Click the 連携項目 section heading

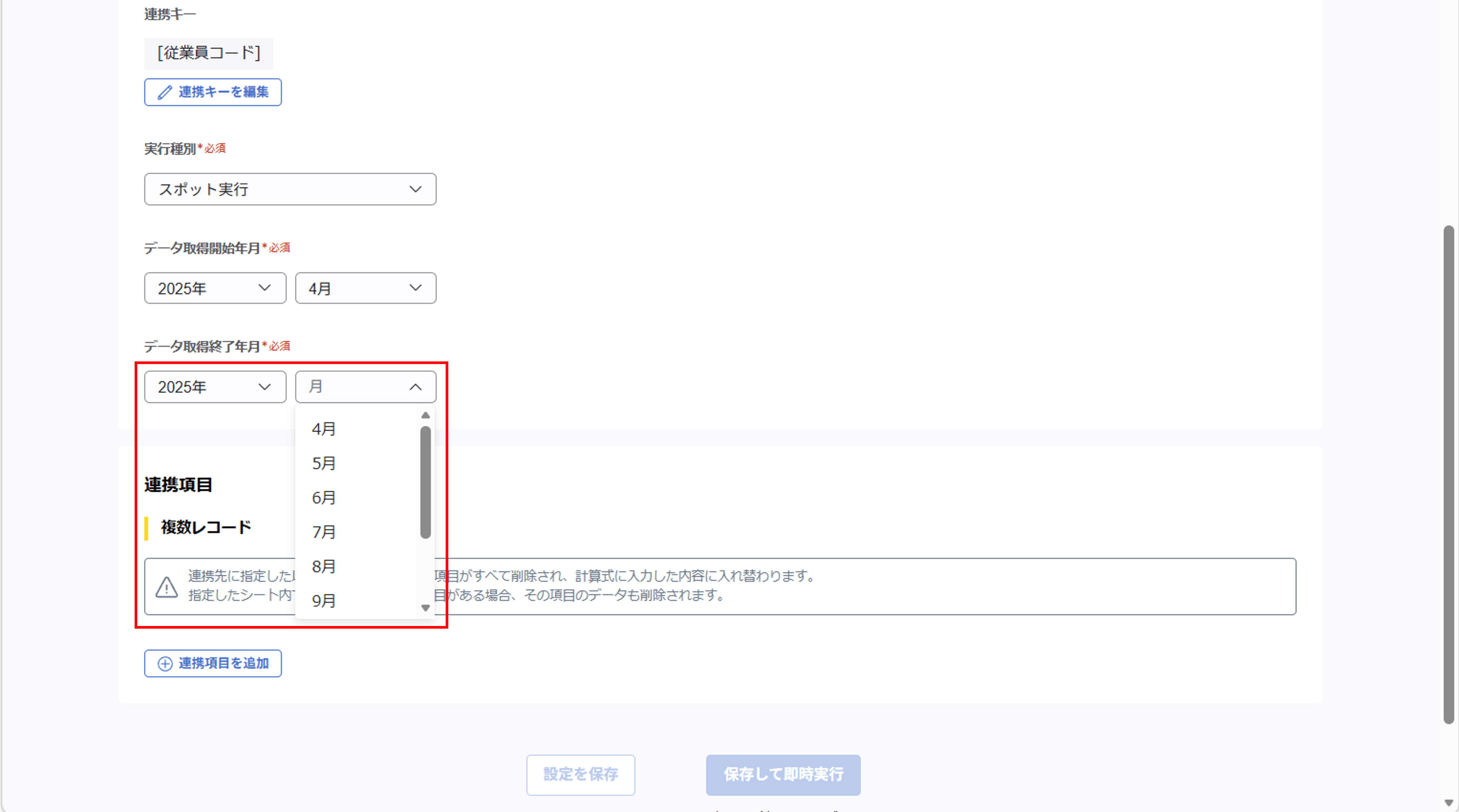point(178,485)
